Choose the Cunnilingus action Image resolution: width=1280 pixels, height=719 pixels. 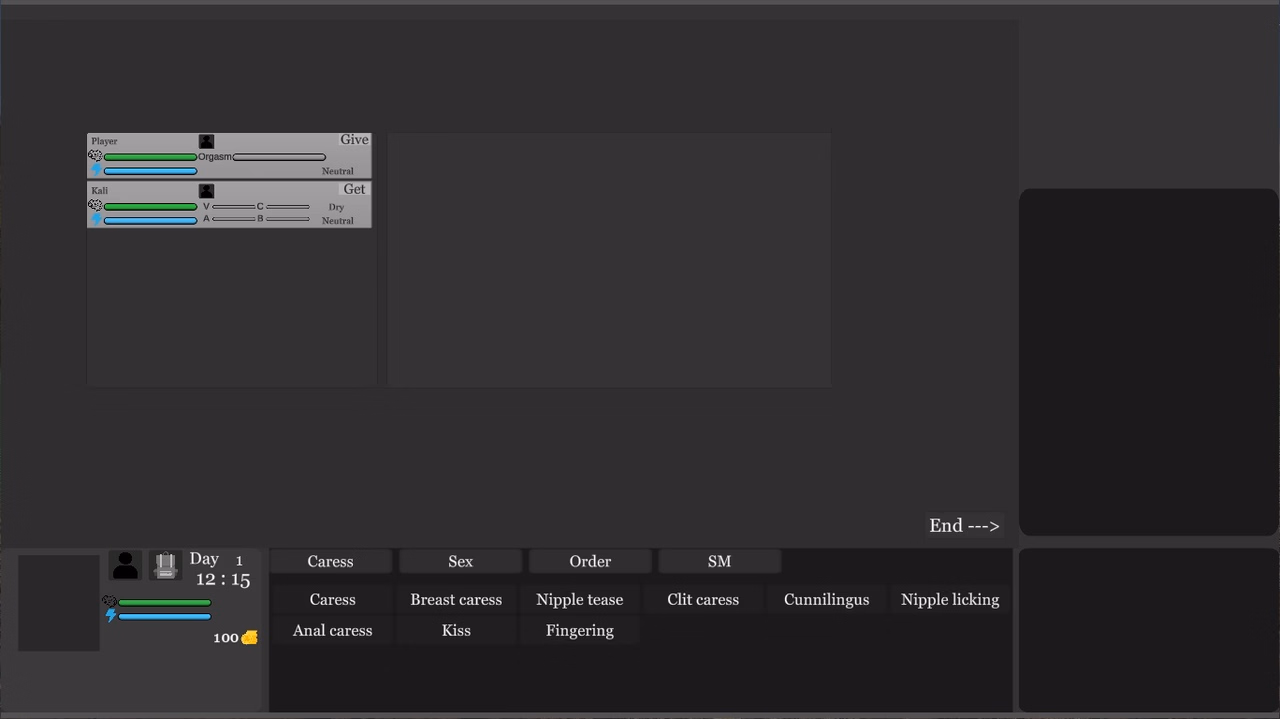point(827,600)
